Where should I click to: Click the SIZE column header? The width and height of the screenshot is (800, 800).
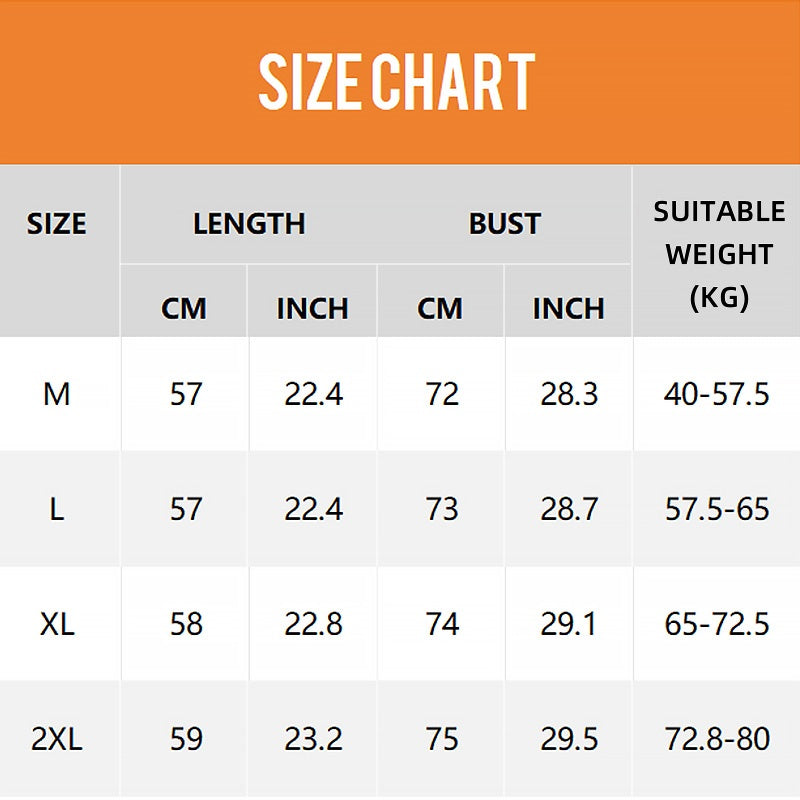57,223
